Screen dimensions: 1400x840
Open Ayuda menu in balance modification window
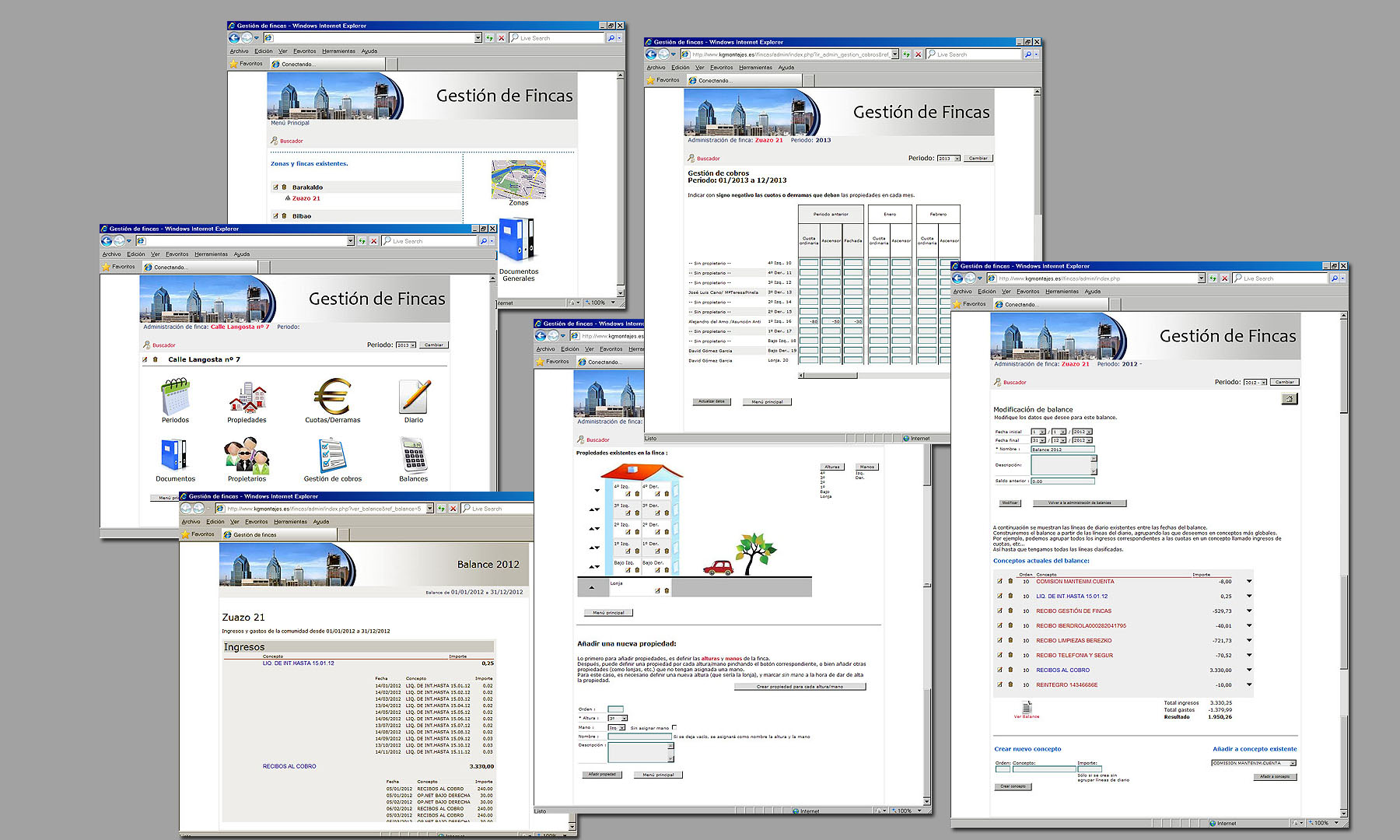[1093, 292]
